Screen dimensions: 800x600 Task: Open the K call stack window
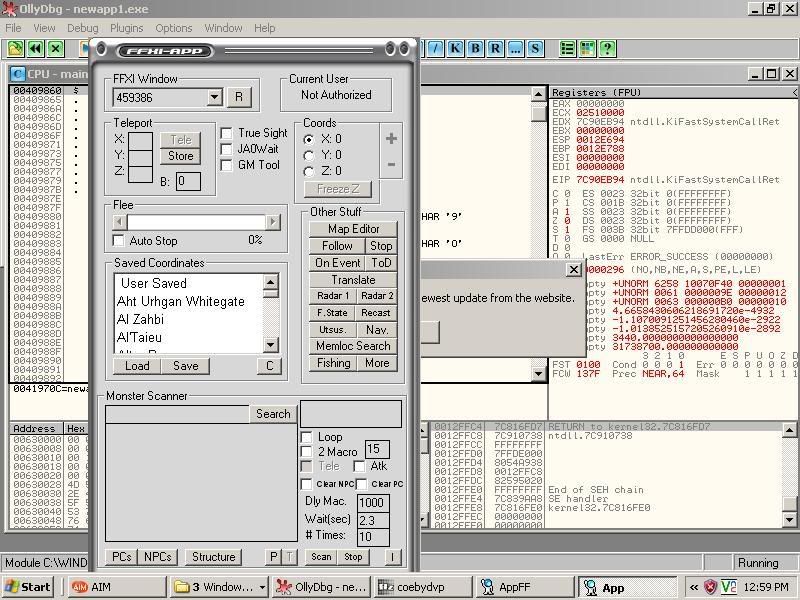click(x=455, y=48)
